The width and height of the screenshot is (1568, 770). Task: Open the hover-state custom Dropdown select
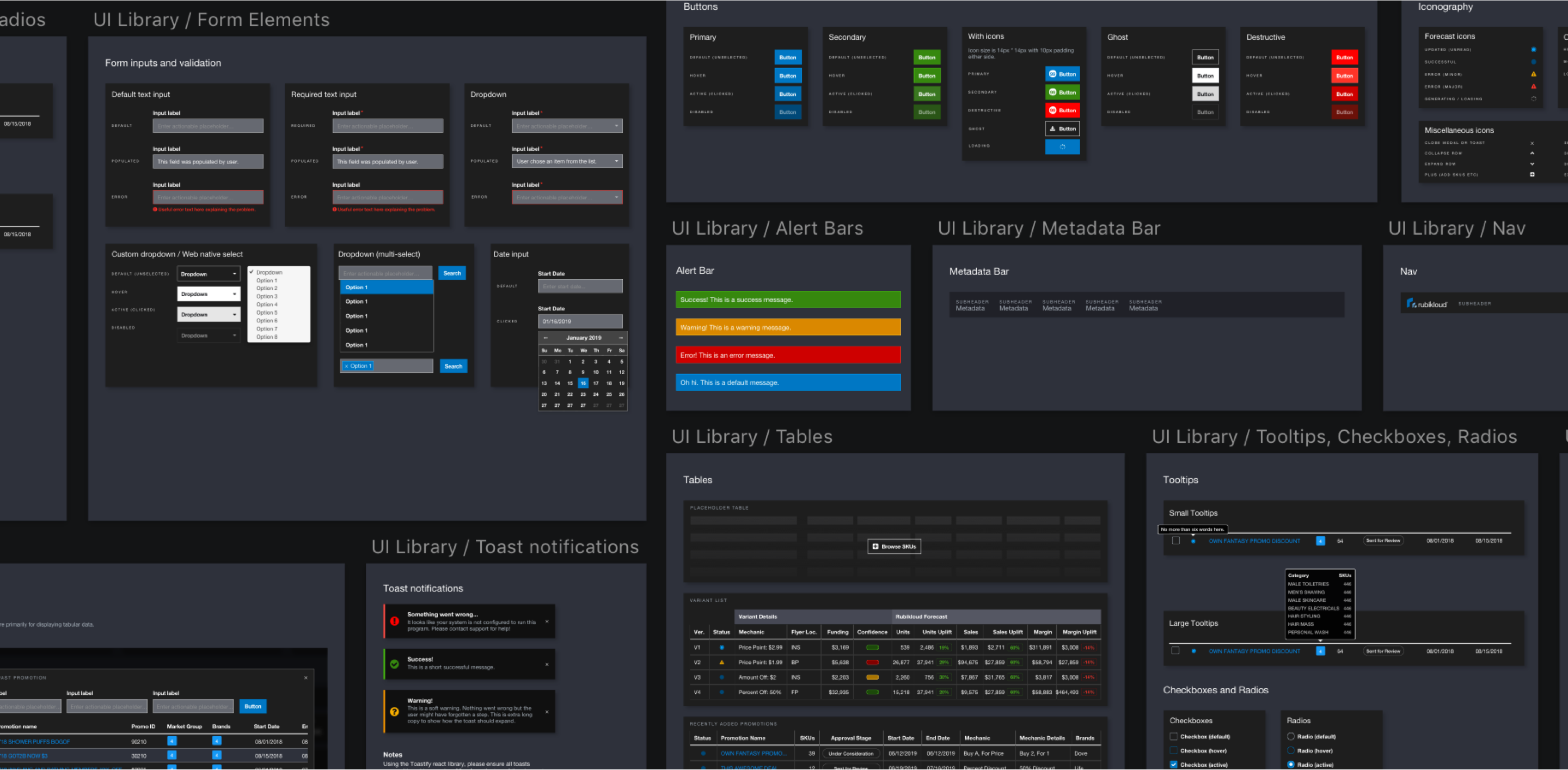[208, 294]
